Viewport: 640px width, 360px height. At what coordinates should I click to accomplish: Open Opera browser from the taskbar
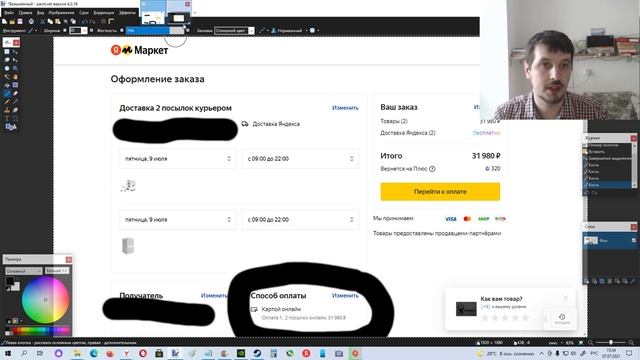[x=142, y=353]
